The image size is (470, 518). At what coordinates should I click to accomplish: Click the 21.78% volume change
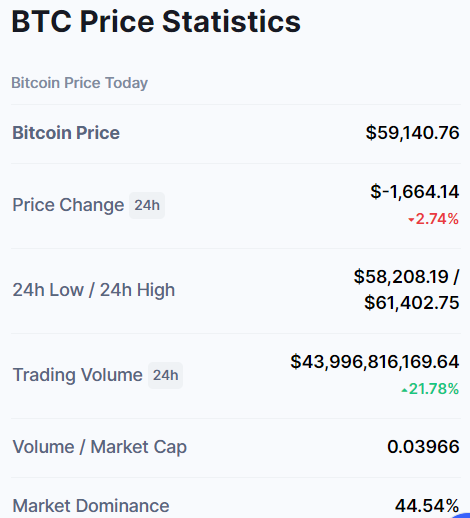pos(430,389)
